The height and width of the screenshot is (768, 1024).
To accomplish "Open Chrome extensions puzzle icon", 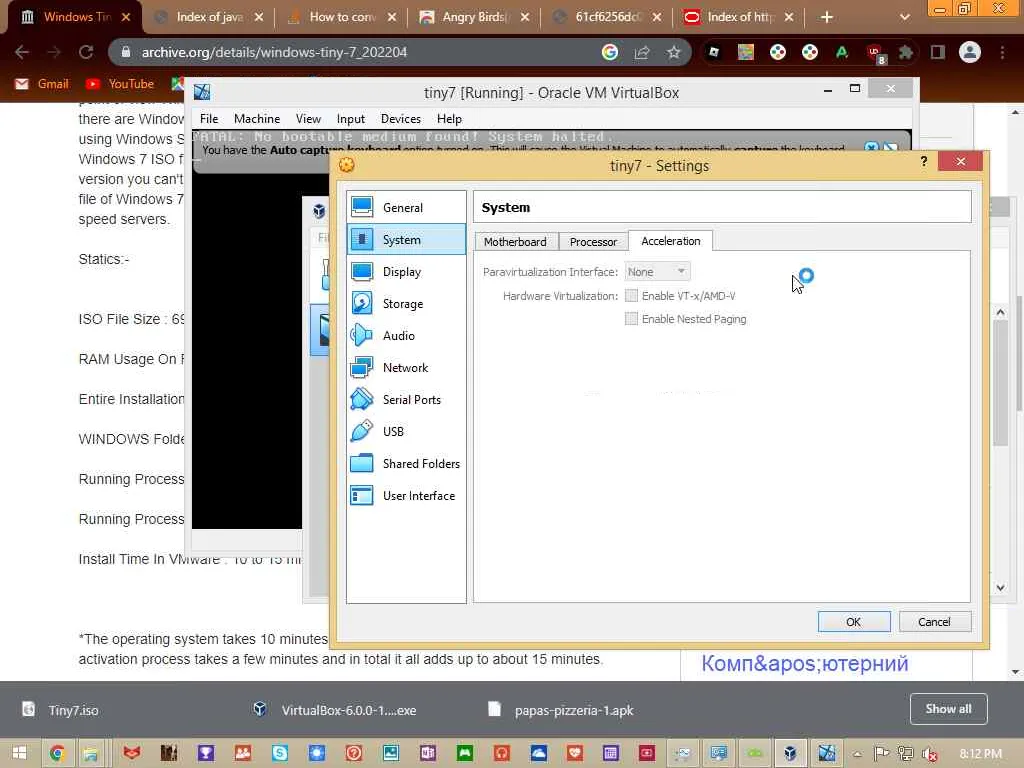I will (x=905, y=52).
